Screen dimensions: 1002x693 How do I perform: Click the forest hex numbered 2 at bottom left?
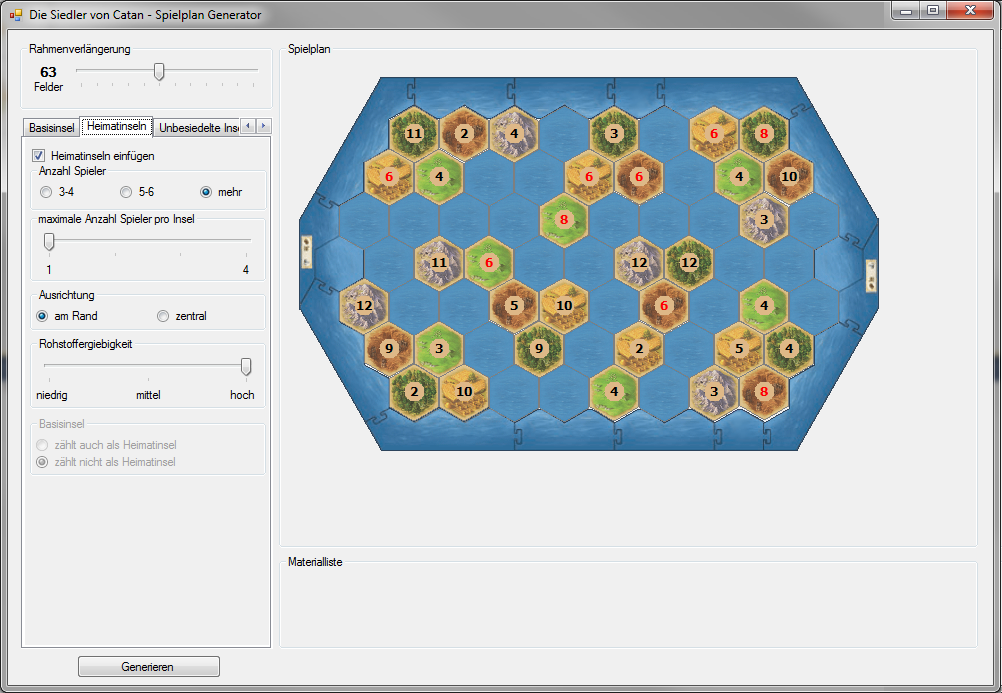[414, 391]
